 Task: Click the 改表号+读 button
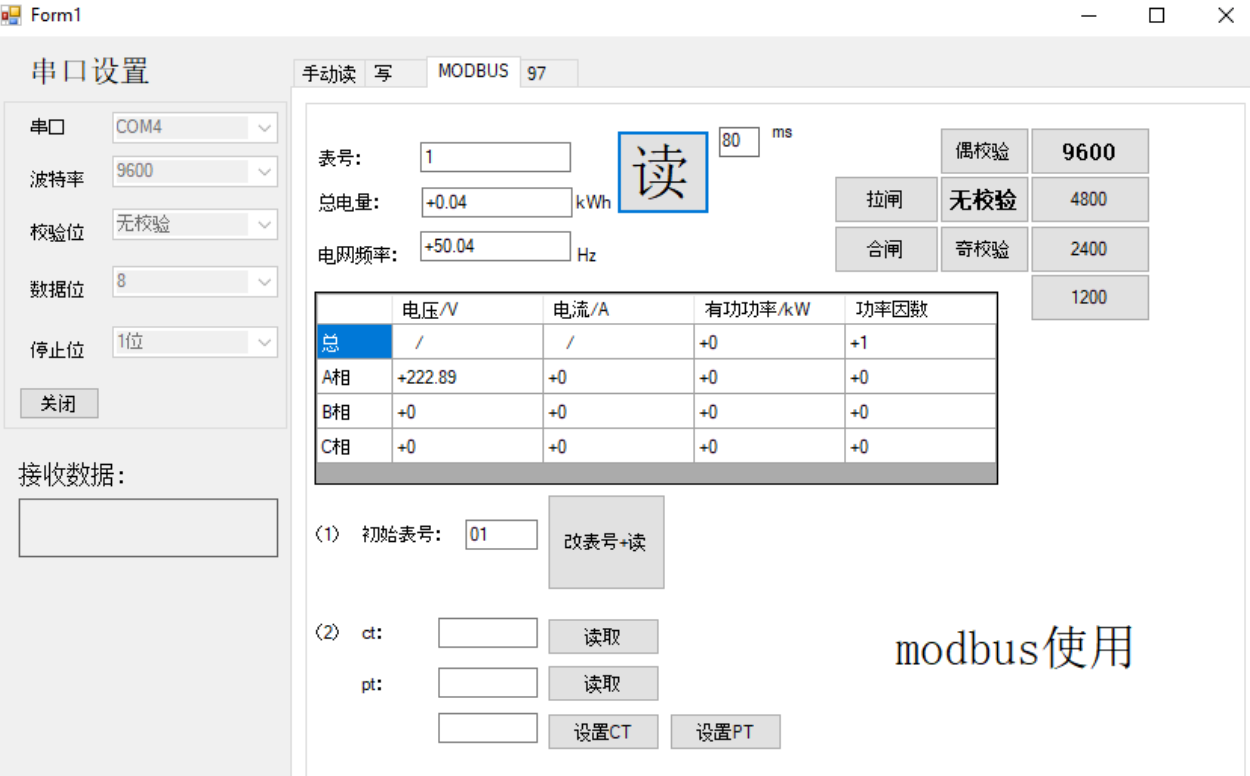point(605,542)
